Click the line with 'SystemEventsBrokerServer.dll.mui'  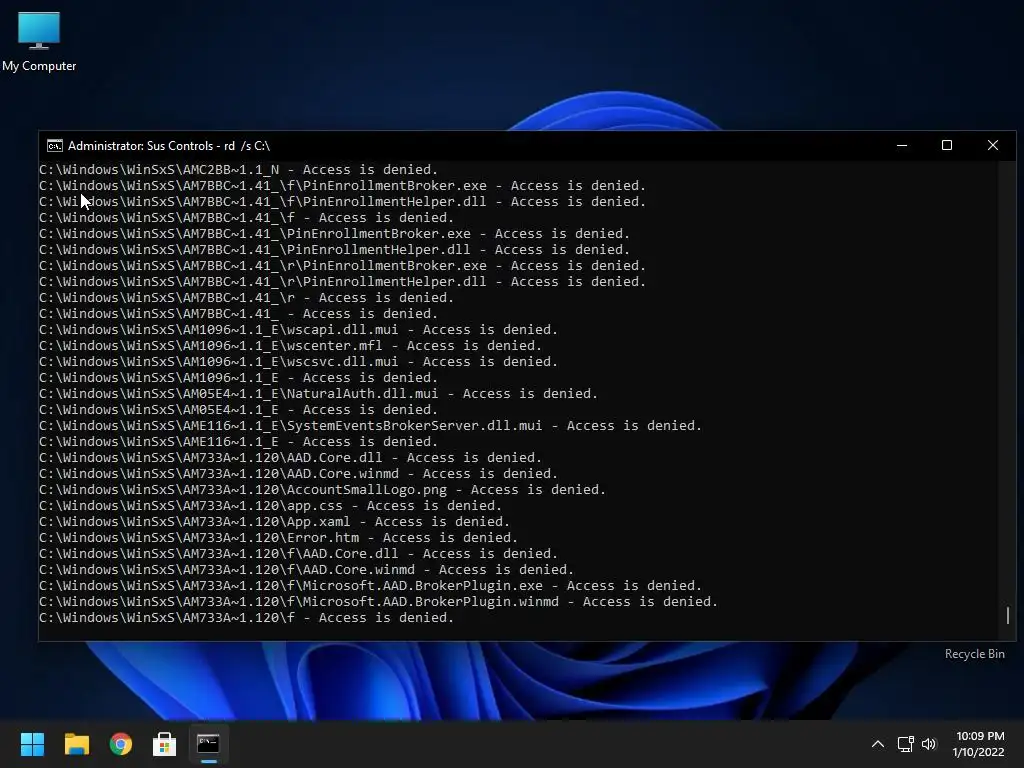[370, 426]
